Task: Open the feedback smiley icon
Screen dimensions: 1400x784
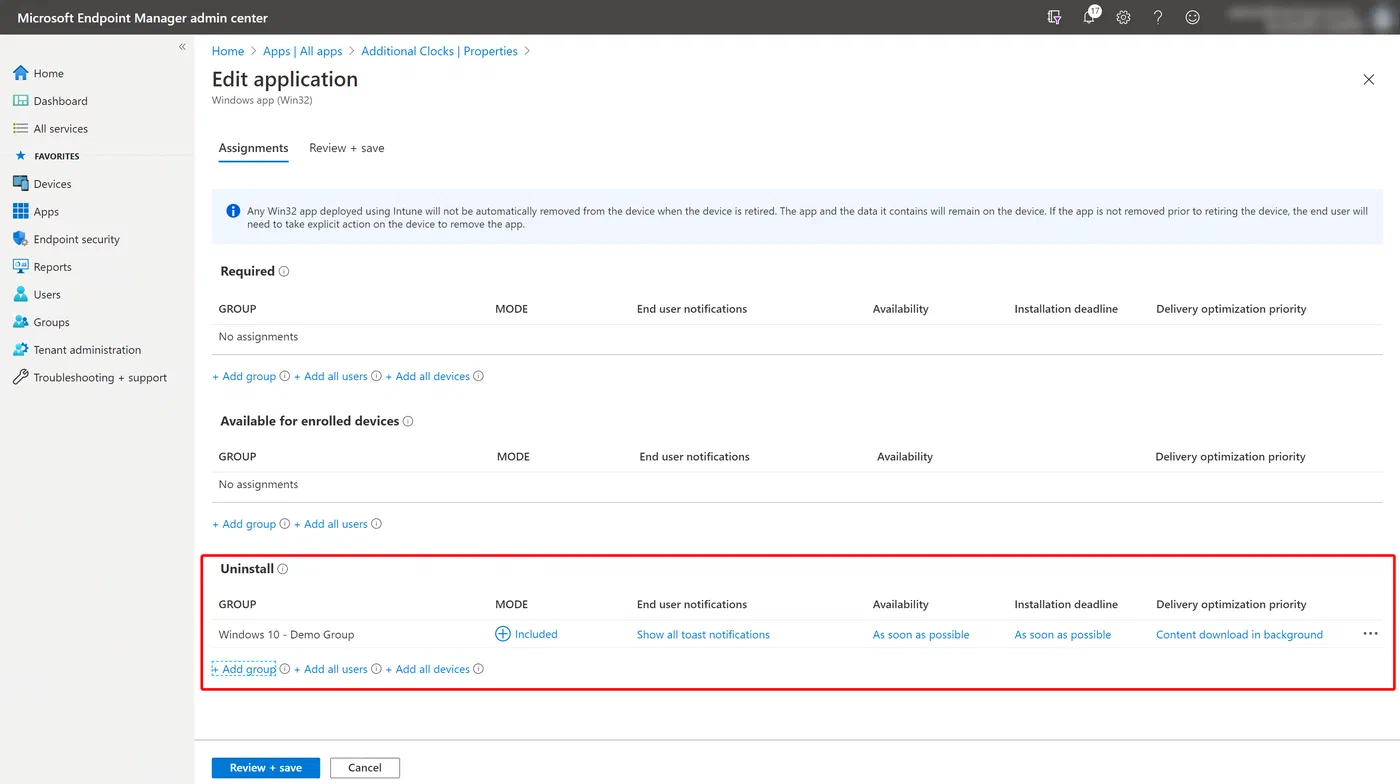Action: (x=1192, y=17)
